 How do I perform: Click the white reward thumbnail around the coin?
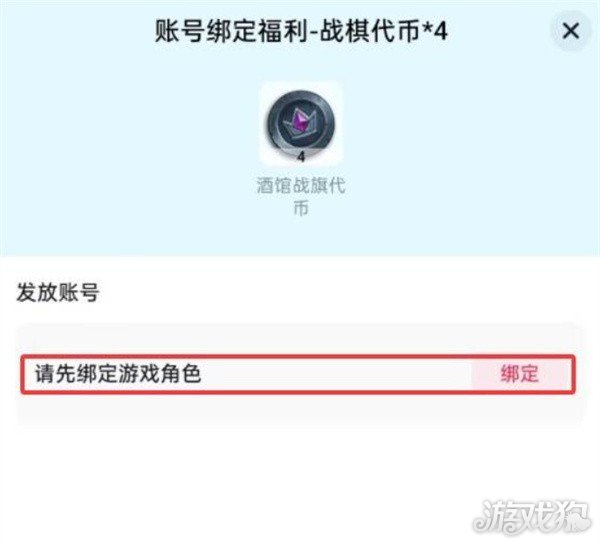coord(301,123)
